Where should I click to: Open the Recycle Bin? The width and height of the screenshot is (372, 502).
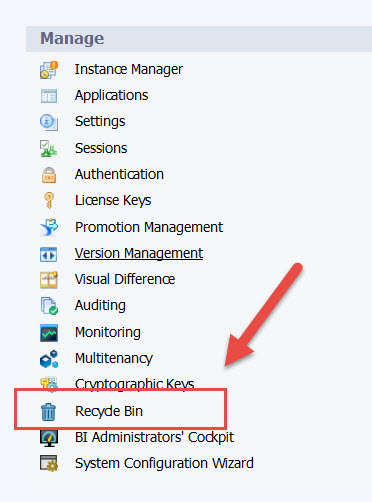[x=109, y=411]
